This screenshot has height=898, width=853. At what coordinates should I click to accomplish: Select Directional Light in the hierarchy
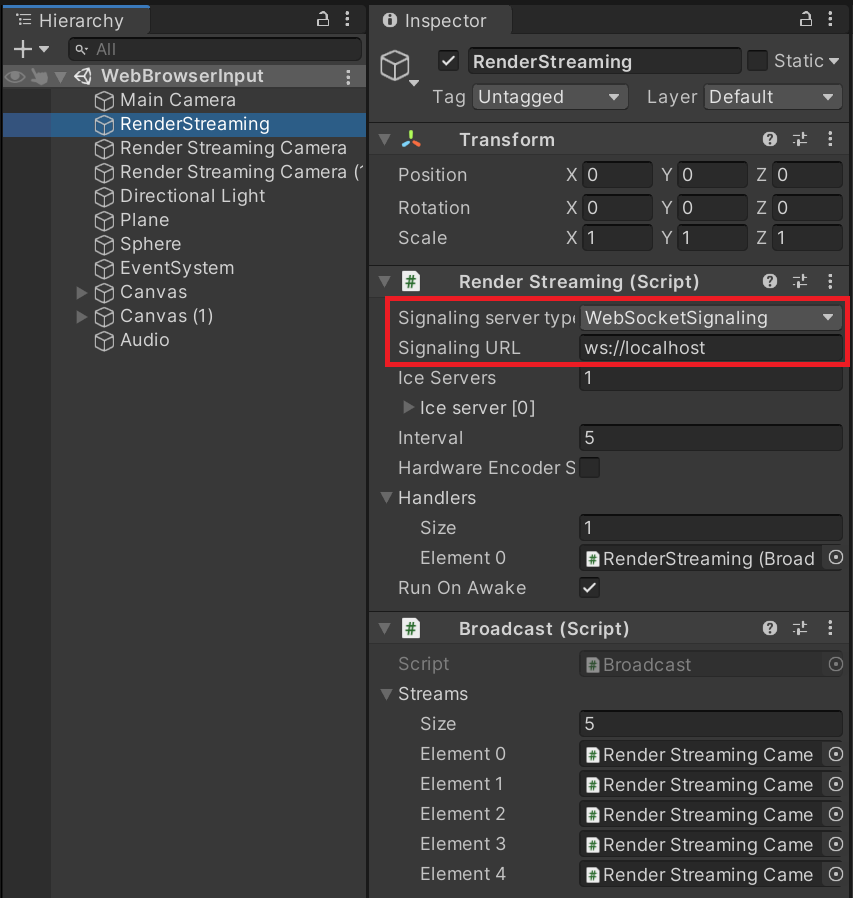(192, 196)
